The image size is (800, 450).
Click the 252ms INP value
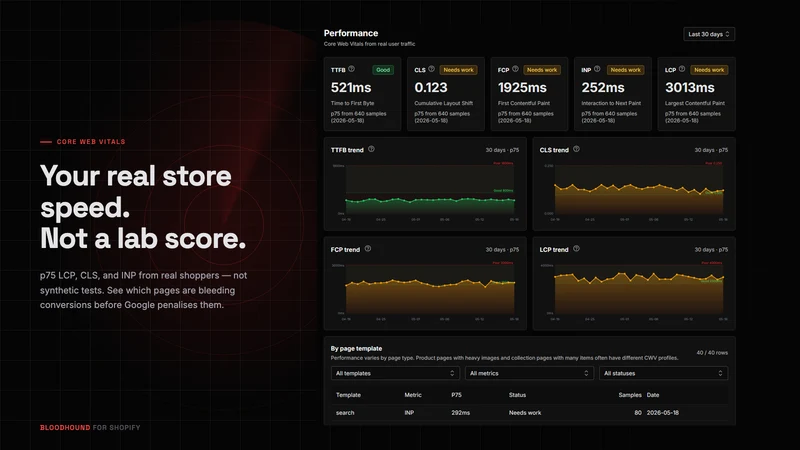pyautogui.click(x=603, y=88)
